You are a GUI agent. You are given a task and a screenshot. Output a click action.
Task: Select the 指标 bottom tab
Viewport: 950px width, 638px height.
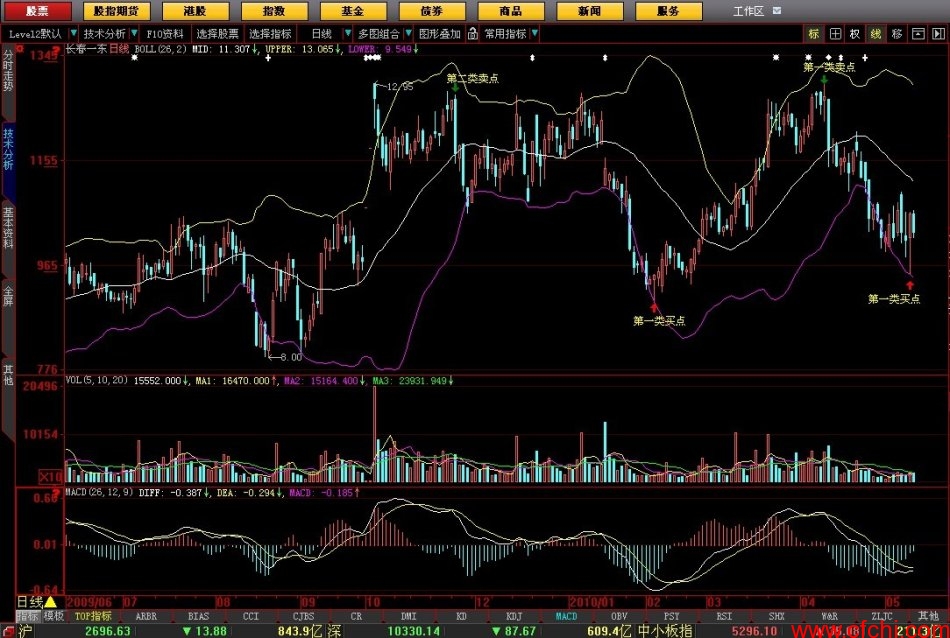pyautogui.click(x=27, y=616)
